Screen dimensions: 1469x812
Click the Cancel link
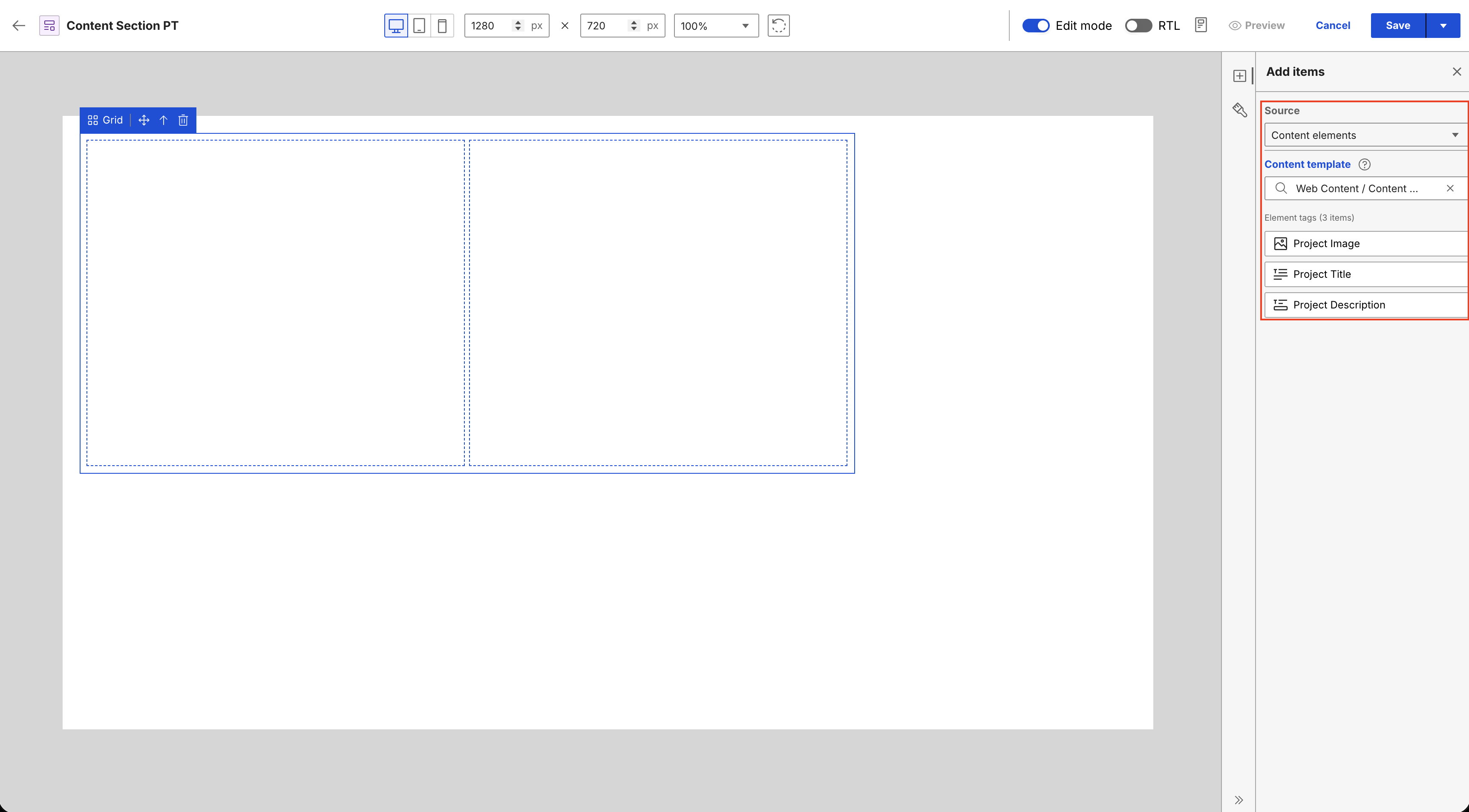coord(1333,26)
